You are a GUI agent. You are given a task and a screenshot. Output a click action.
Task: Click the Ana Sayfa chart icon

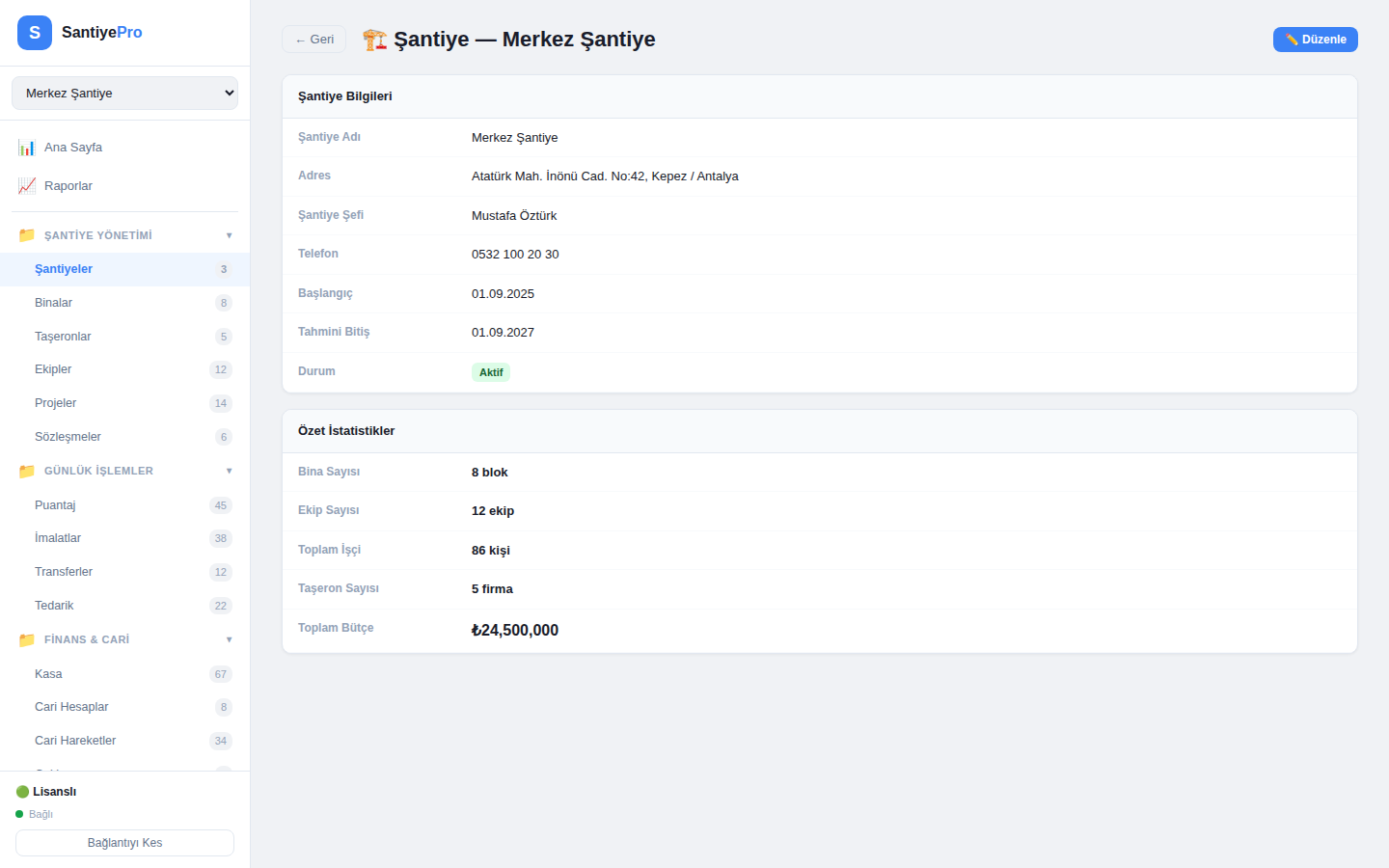coord(27,148)
